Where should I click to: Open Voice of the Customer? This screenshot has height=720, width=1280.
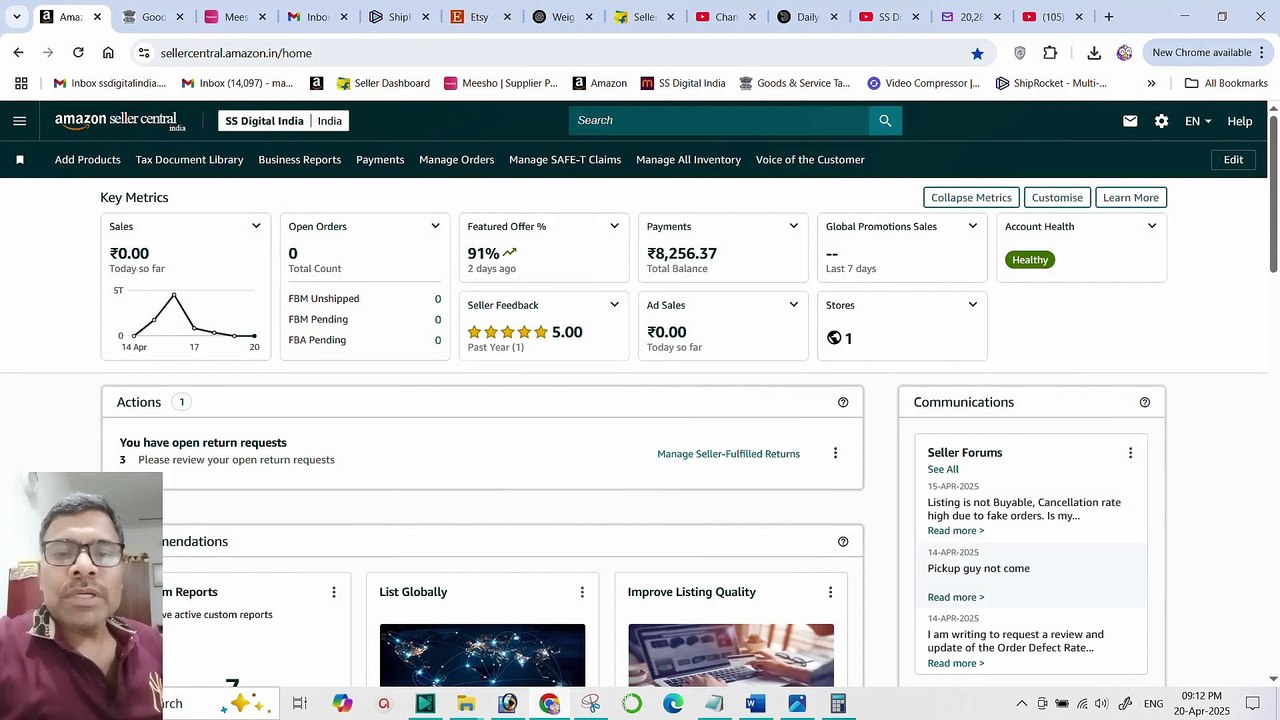(x=810, y=160)
